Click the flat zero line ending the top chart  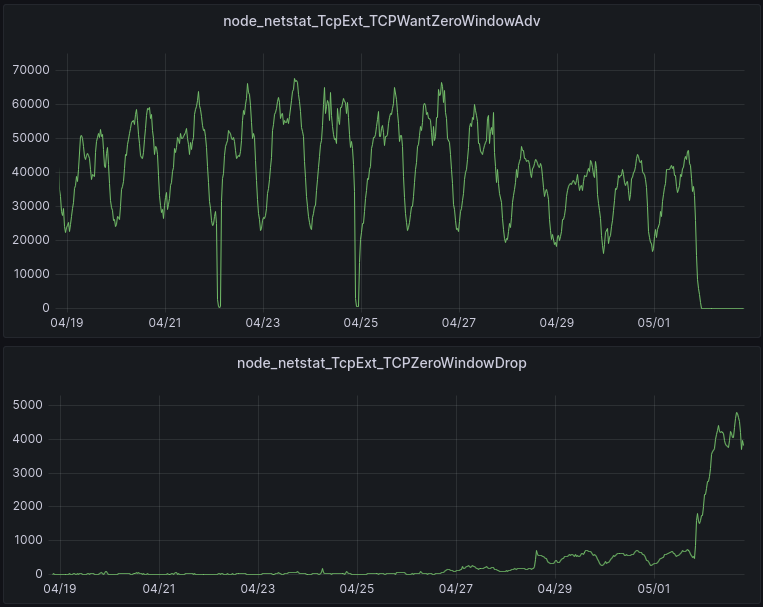[x=725, y=308]
